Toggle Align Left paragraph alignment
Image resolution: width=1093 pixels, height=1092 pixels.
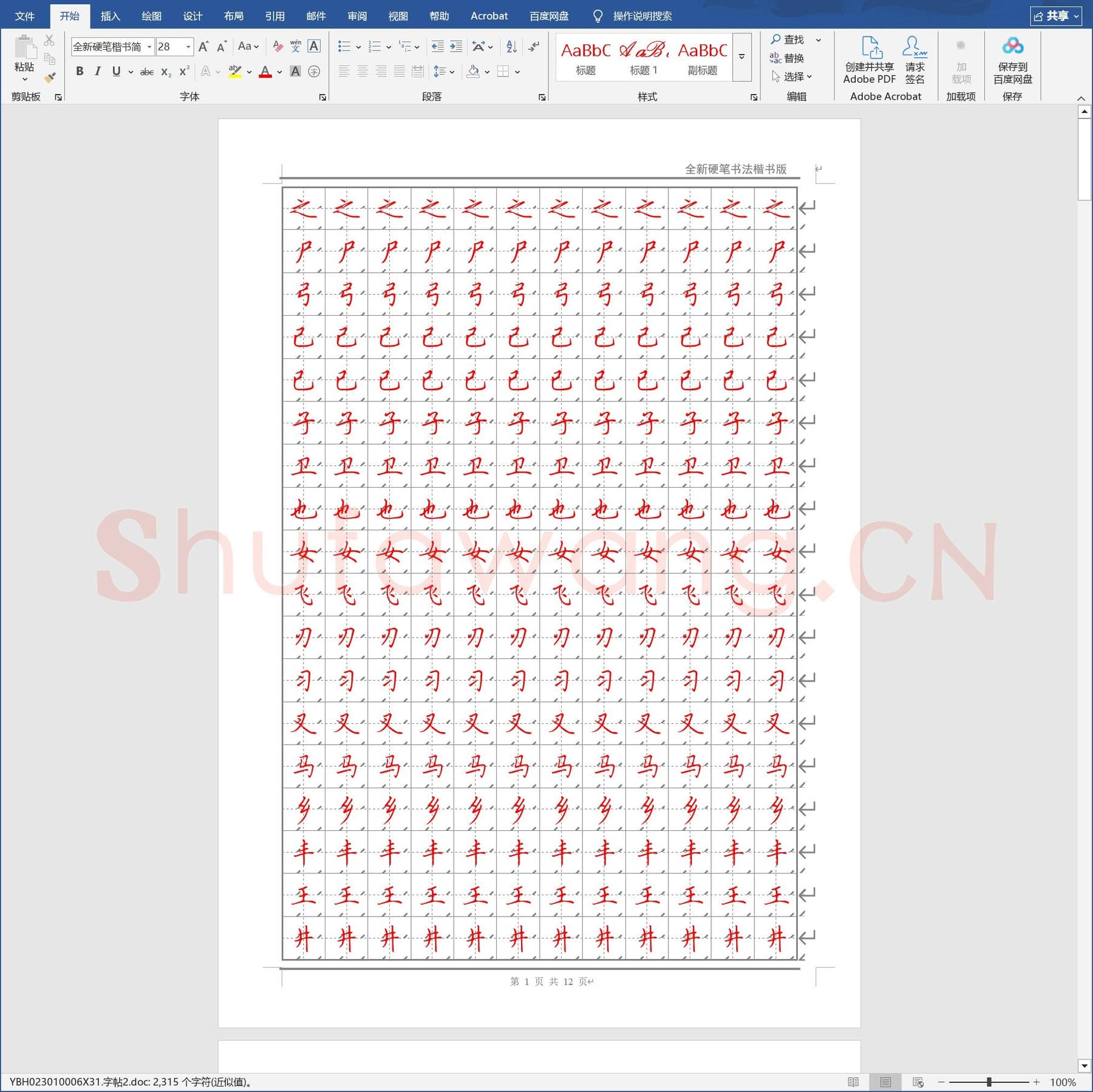pyautogui.click(x=344, y=72)
